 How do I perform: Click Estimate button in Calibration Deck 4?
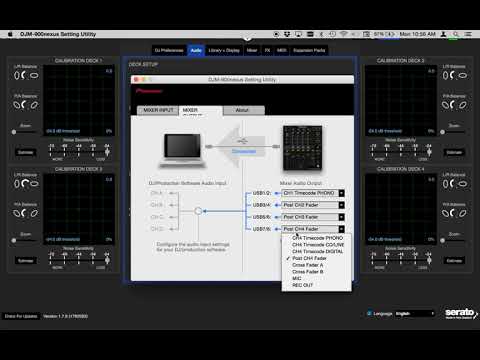[x=454, y=261]
